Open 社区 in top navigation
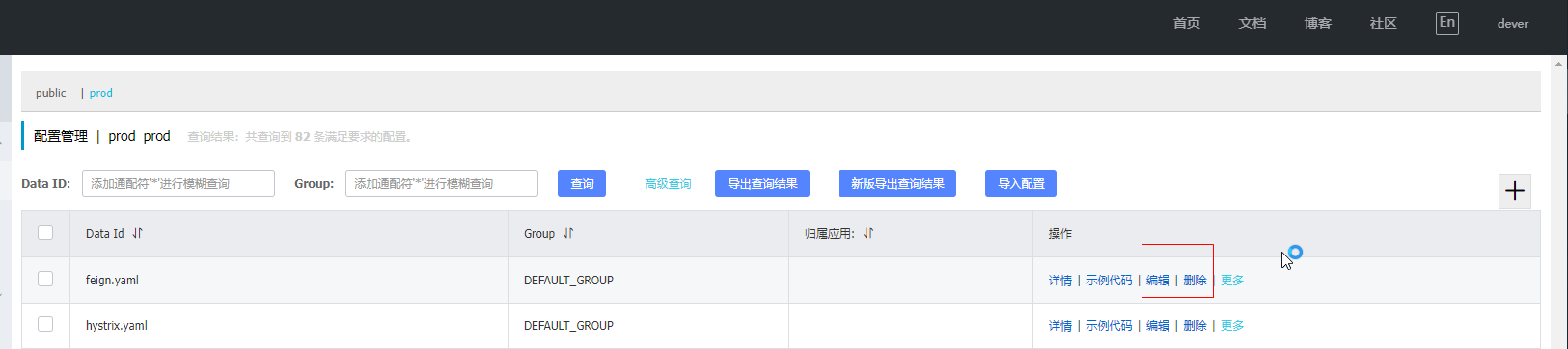Image resolution: width=1568 pixels, height=349 pixels. [x=1384, y=24]
